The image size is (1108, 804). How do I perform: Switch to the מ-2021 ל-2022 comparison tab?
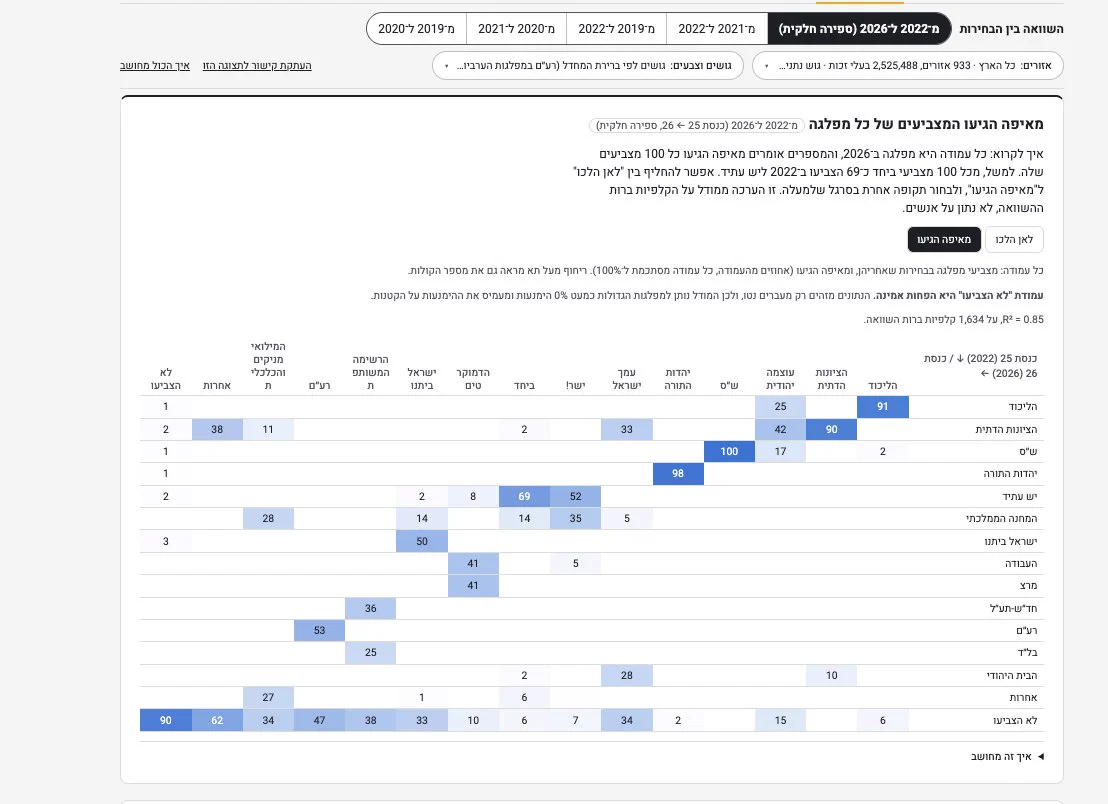717,29
